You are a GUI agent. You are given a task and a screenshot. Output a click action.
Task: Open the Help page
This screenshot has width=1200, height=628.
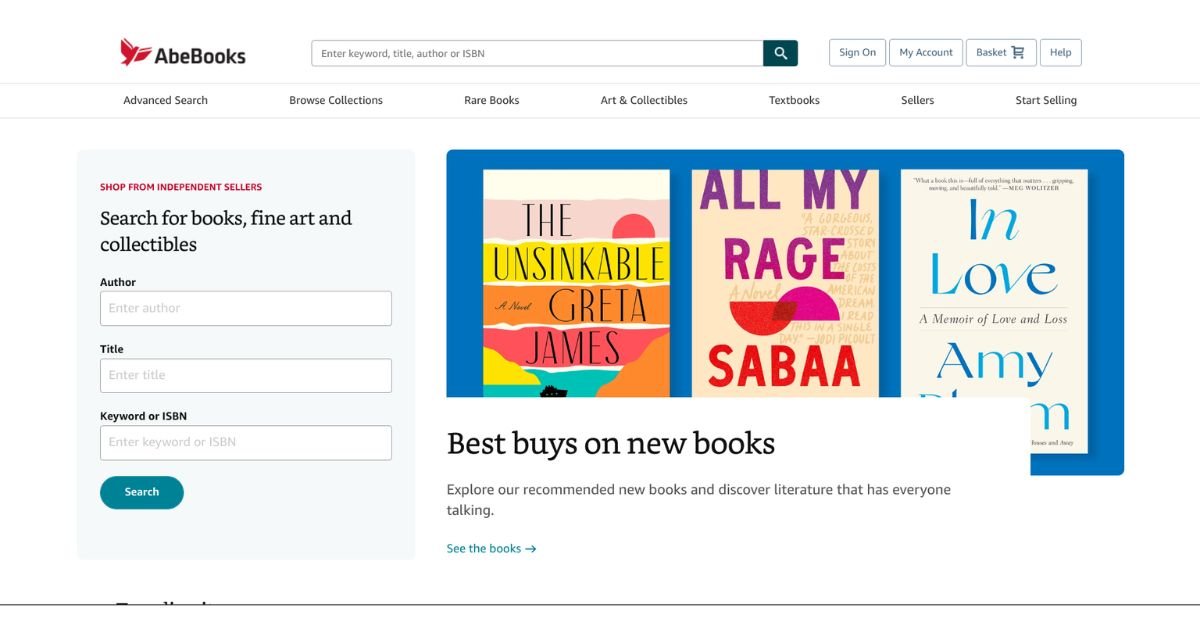[1061, 53]
